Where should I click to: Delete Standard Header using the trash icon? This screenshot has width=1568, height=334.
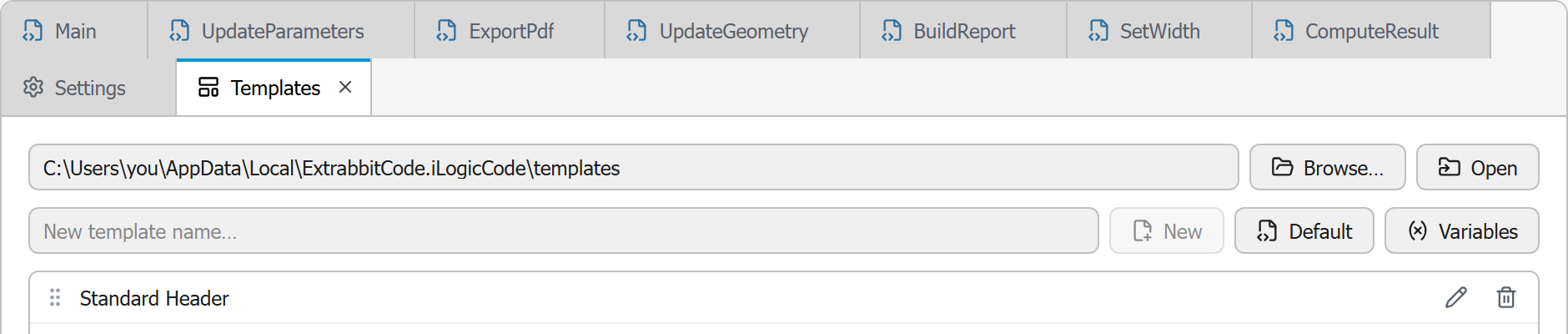(x=1506, y=297)
